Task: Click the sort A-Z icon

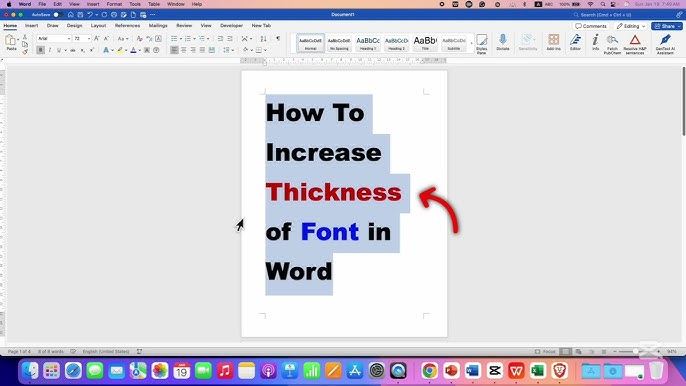Action: (x=263, y=39)
